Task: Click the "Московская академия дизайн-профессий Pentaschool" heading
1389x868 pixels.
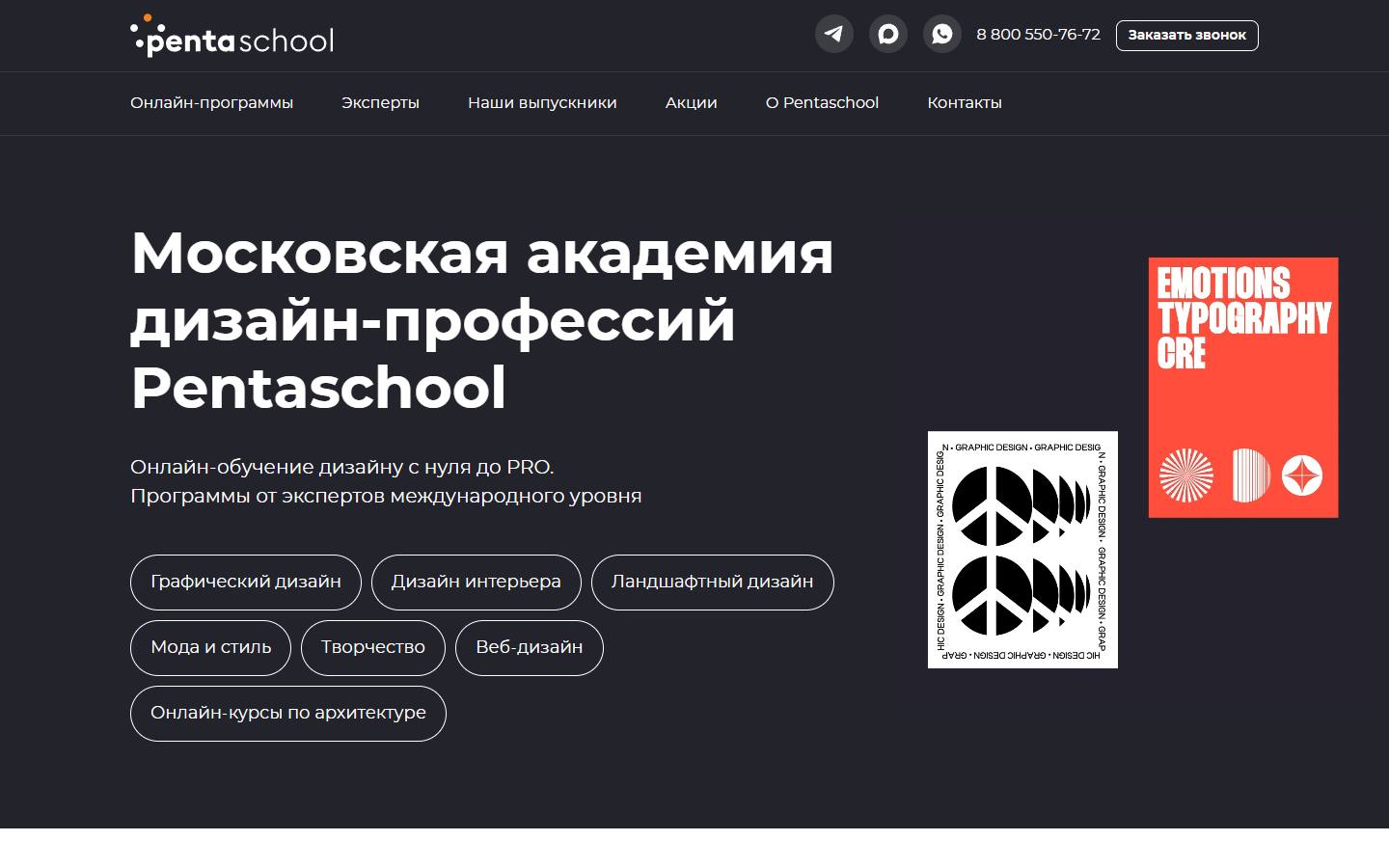Action: [x=482, y=320]
